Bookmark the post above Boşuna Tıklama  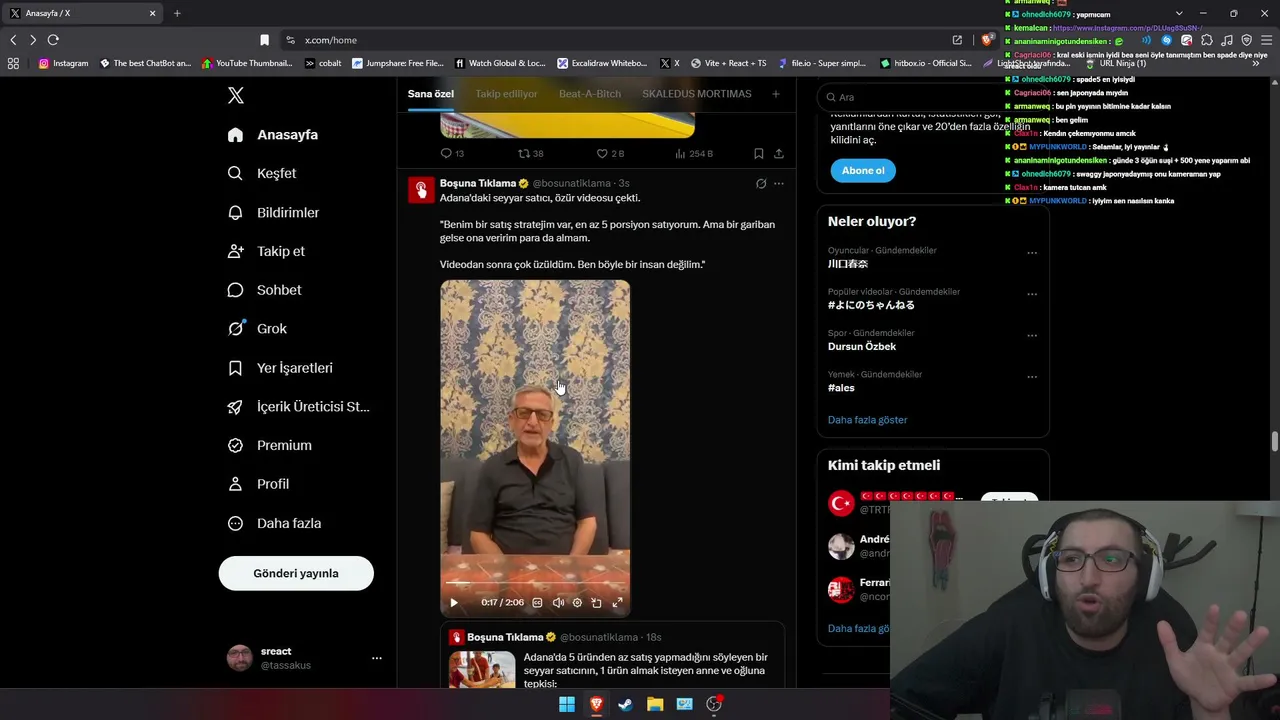click(758, 153)
